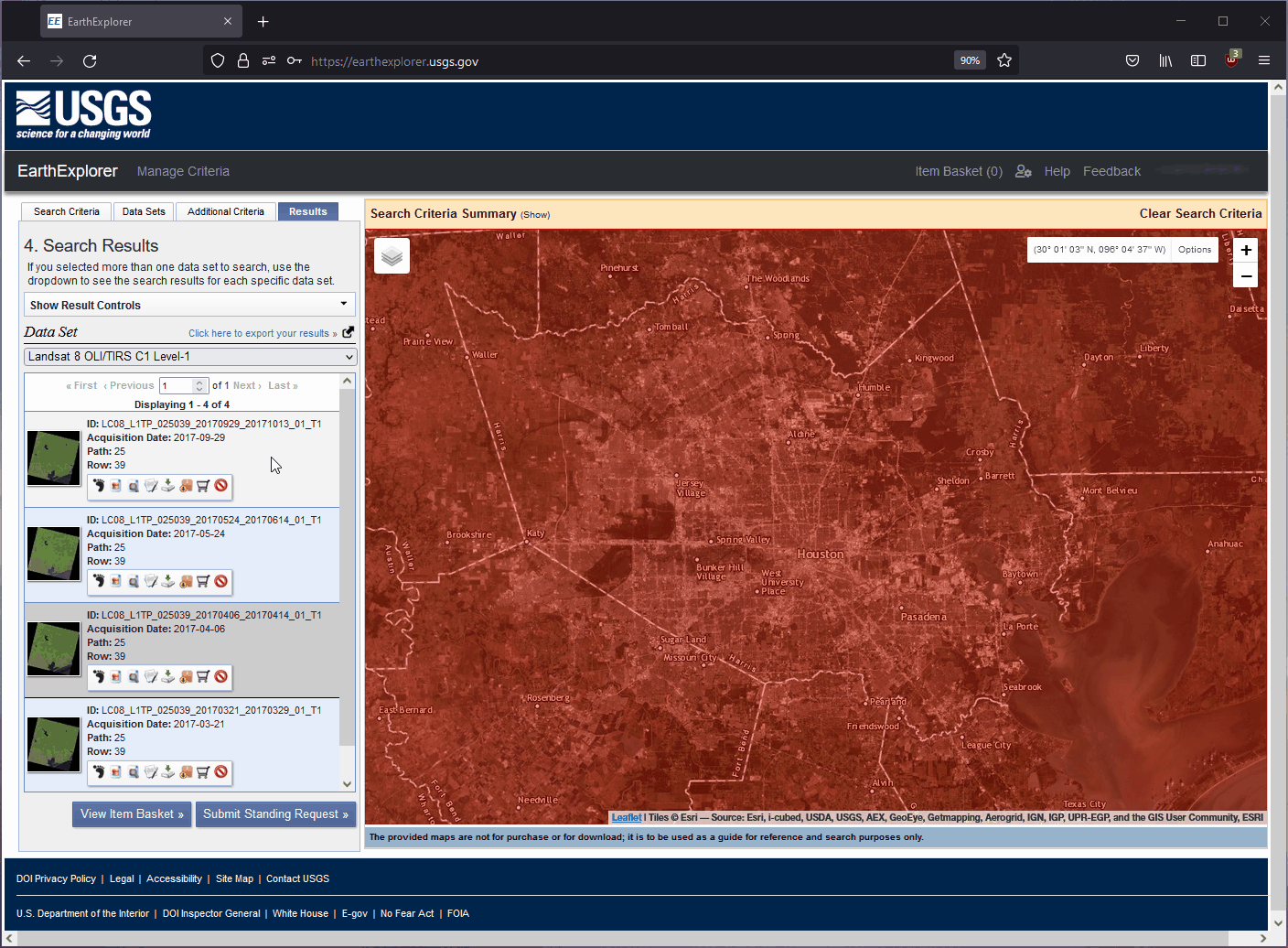Order the 2017-03-21 scene via shopping cart icon
1288x948 pixels.
[203, 771]
